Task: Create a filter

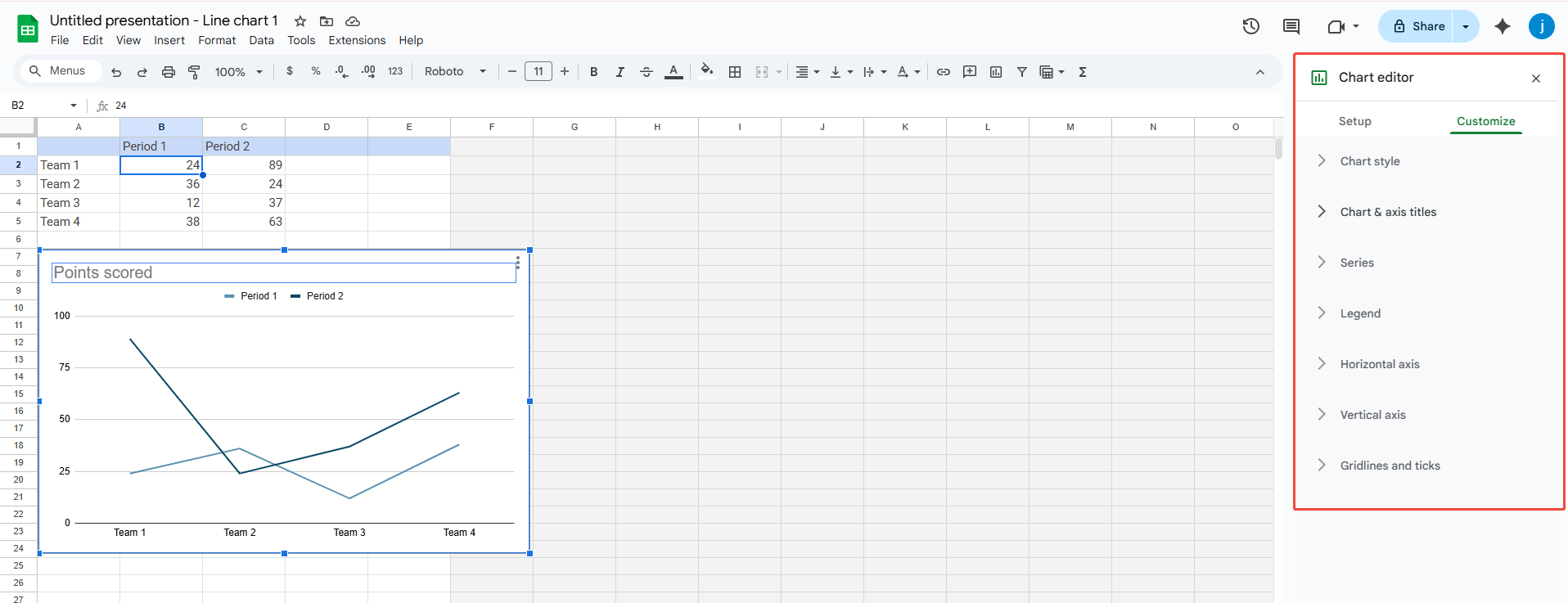Action: pos(1022,72)
